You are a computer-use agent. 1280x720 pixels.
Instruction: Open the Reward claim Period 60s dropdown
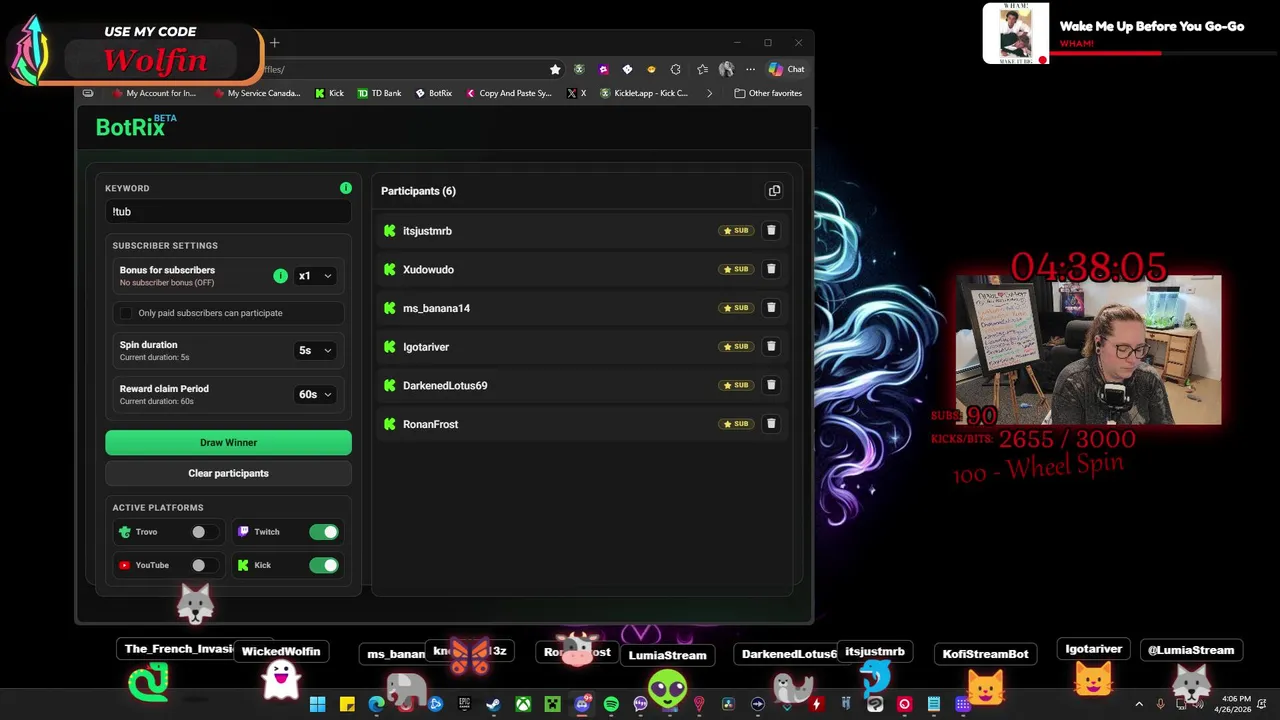[315, 394]
